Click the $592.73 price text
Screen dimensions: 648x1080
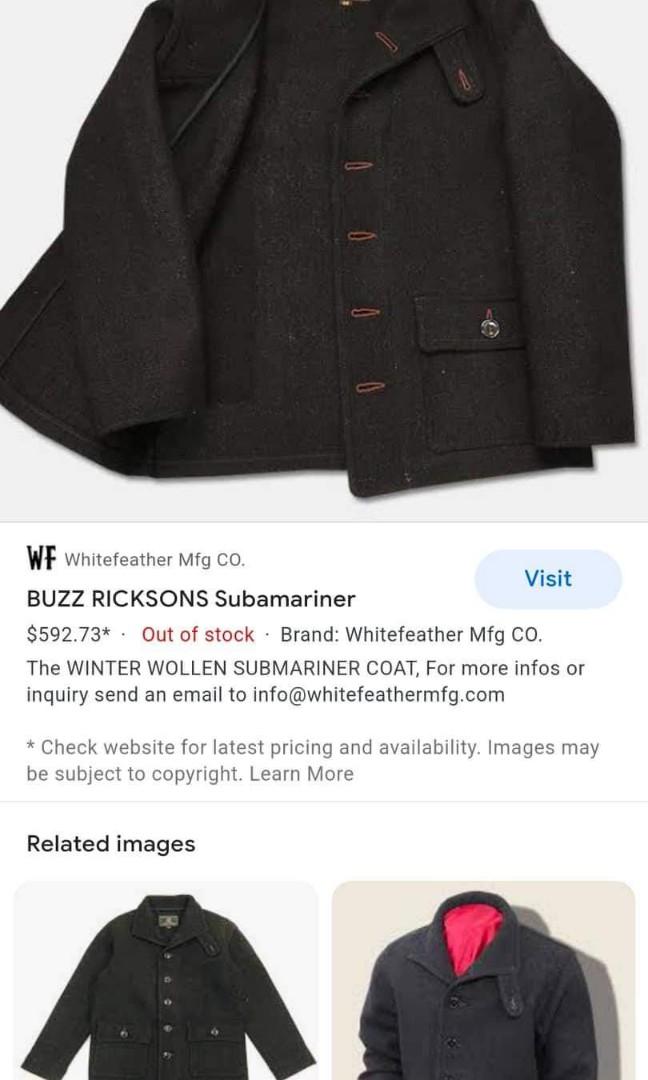pyautogui.click(x=68, y=634)
